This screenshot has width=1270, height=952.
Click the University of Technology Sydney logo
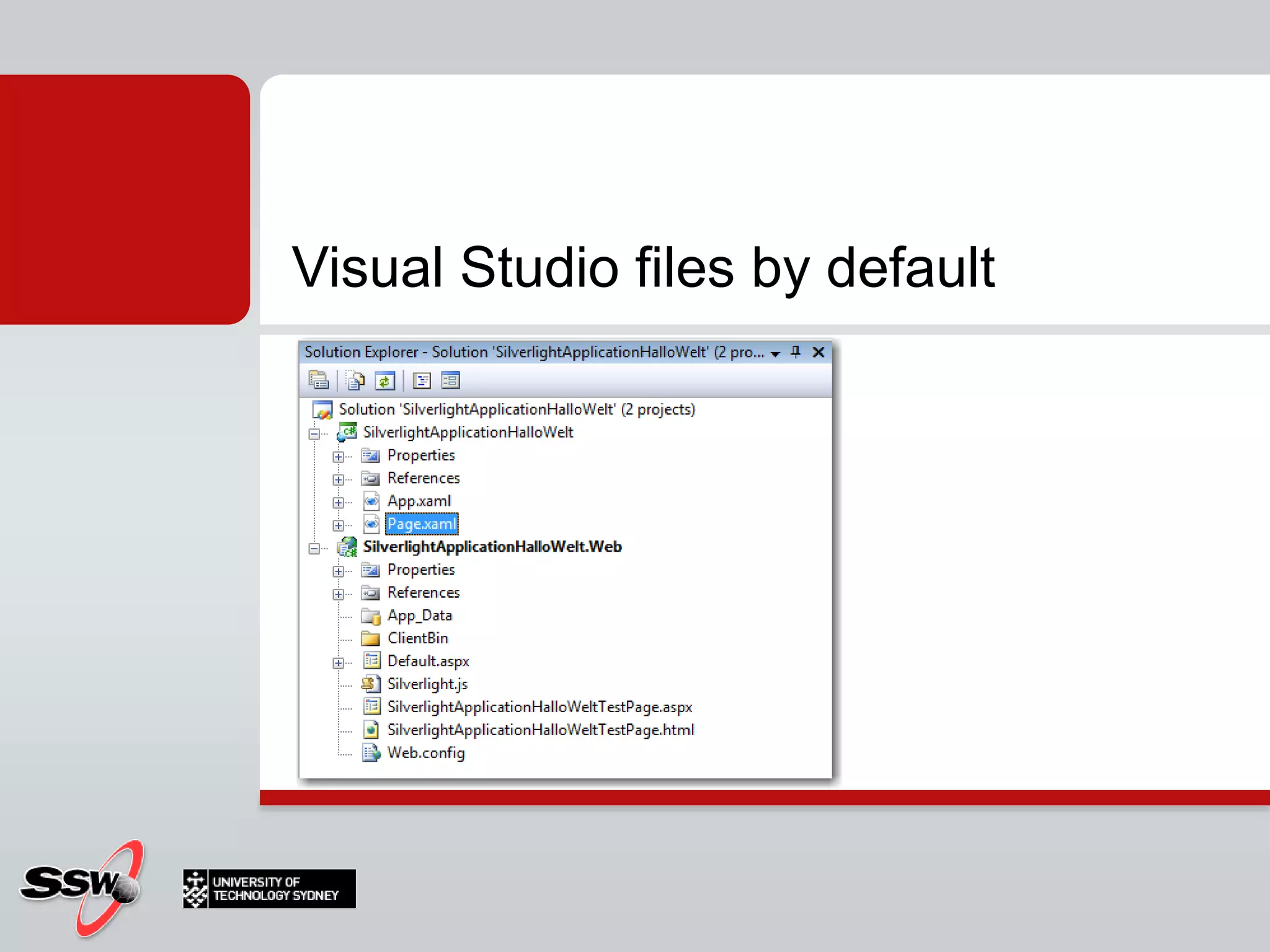click(x=269, y=889)
